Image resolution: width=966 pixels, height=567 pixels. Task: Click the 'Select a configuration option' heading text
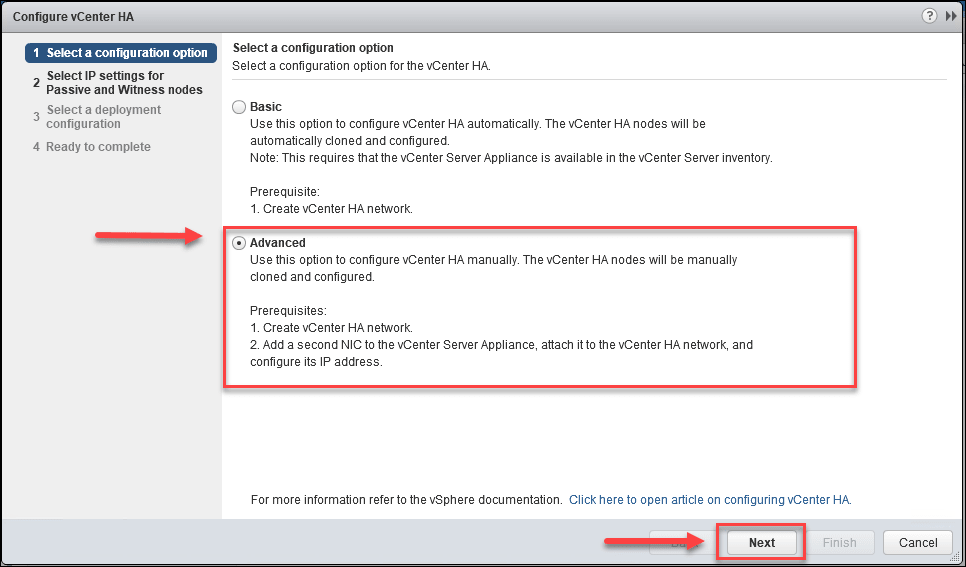[x=313, y=47]
